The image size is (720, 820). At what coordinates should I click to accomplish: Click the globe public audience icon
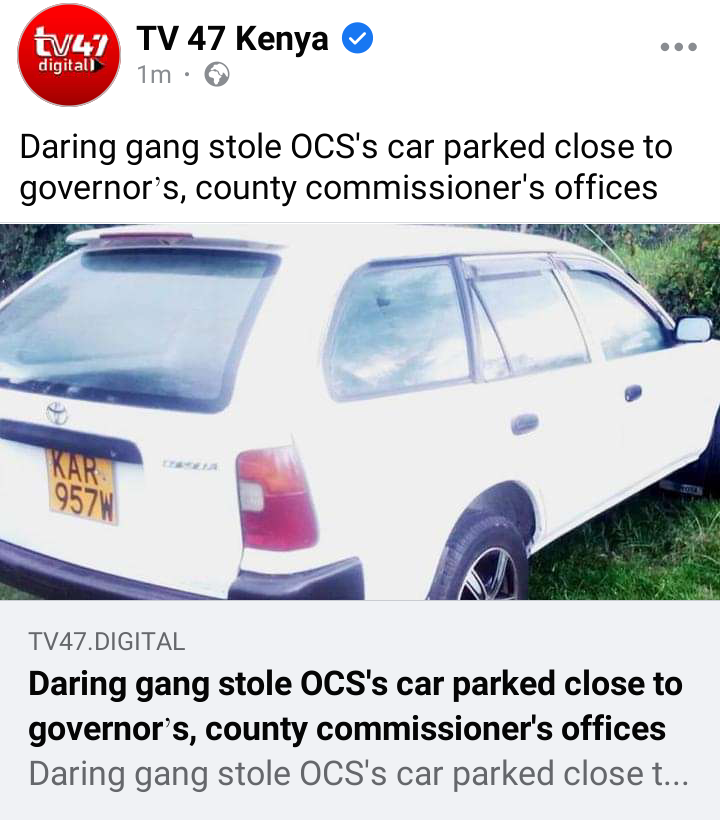tap(216, 74)
